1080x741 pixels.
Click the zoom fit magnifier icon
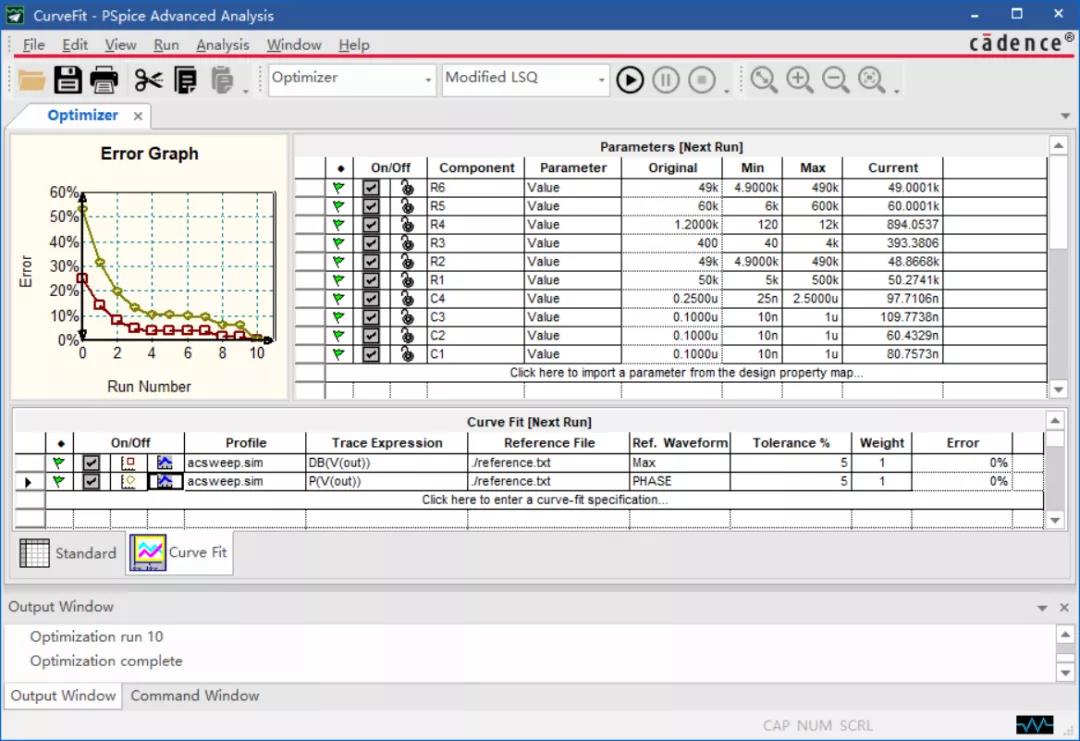click(872, 80)
